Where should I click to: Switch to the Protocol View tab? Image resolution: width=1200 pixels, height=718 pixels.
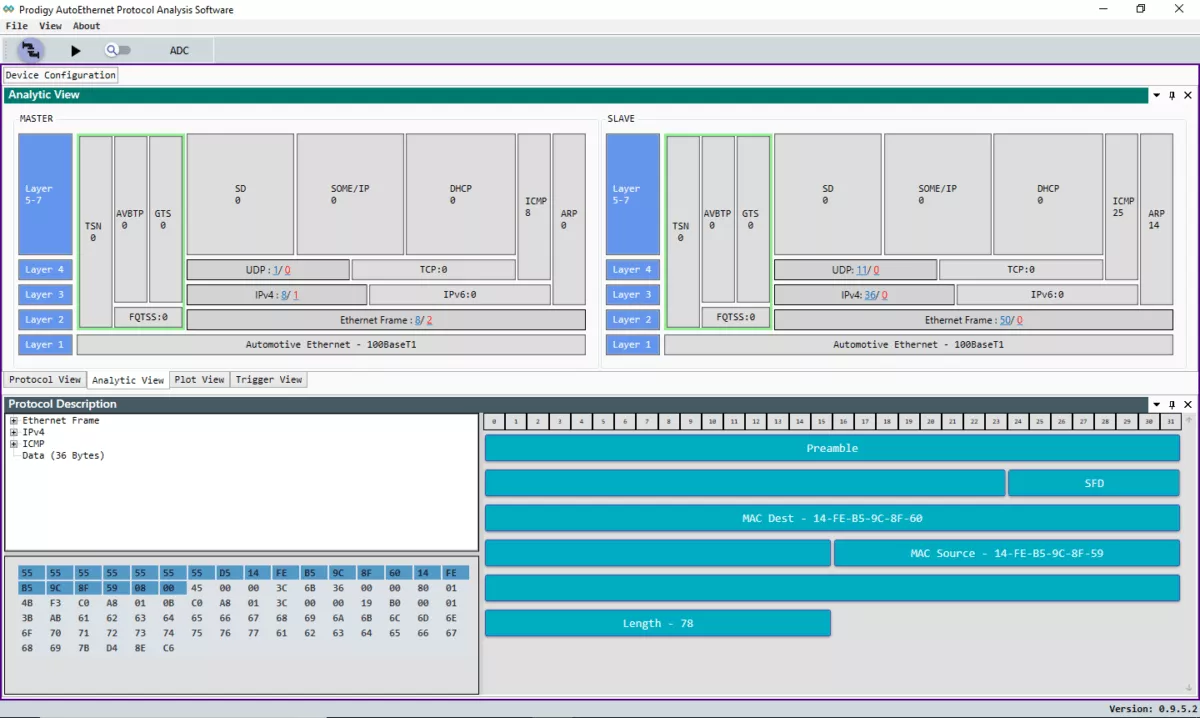tap(45, 380)
